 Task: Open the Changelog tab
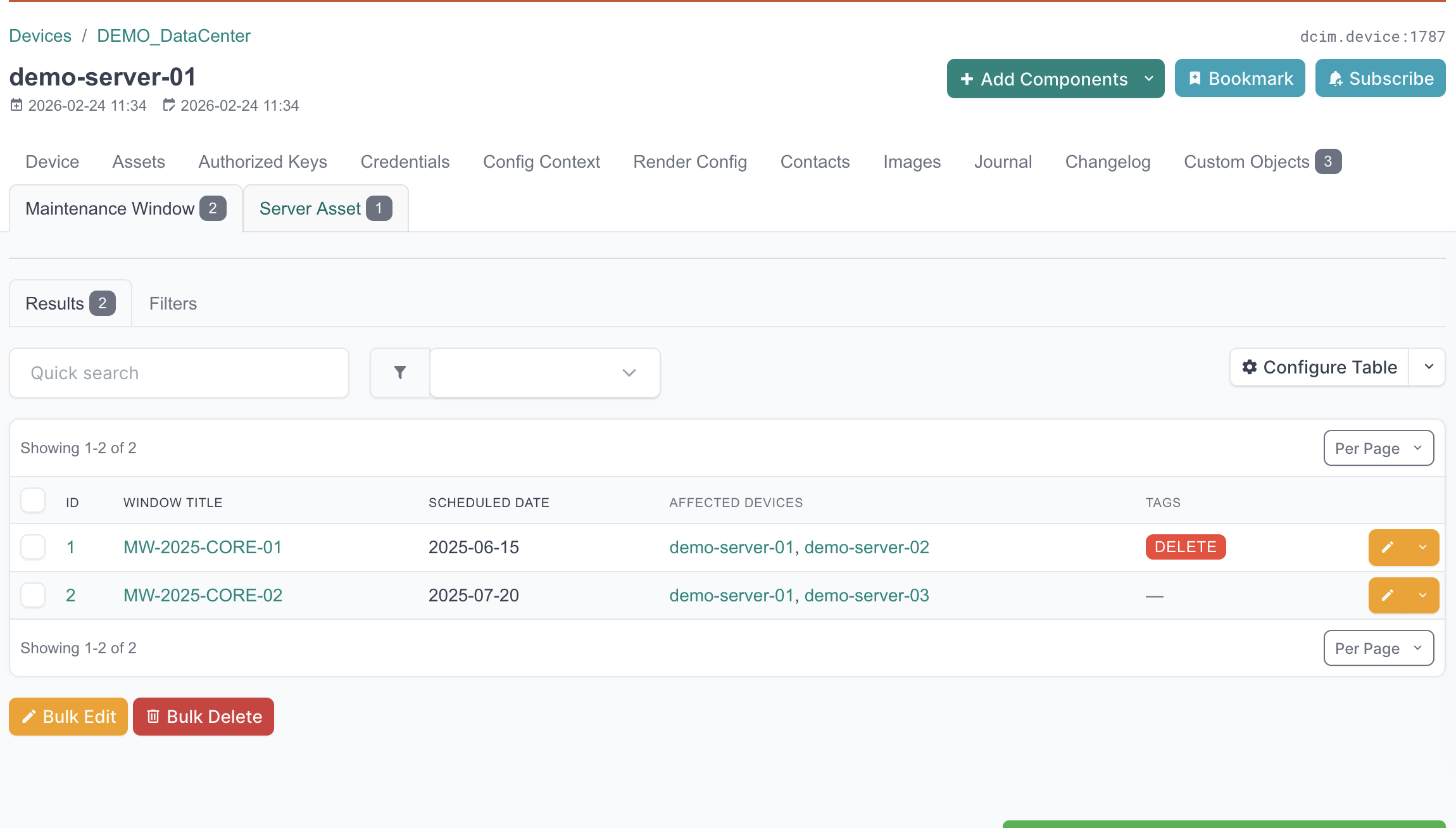tap(1108, 162)
